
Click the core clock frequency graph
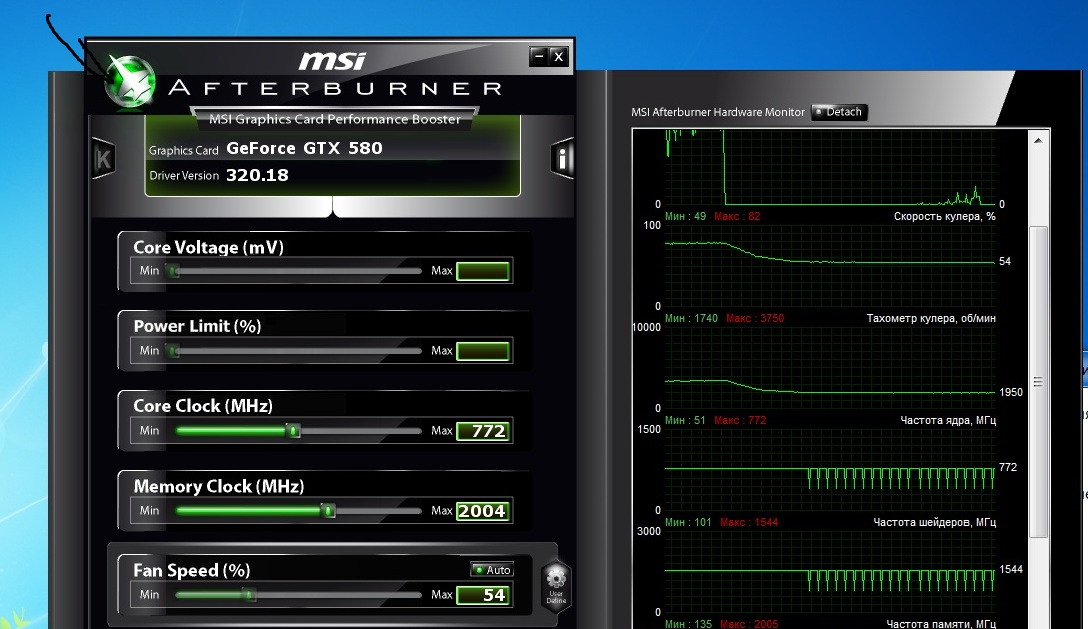pos(830,470)
